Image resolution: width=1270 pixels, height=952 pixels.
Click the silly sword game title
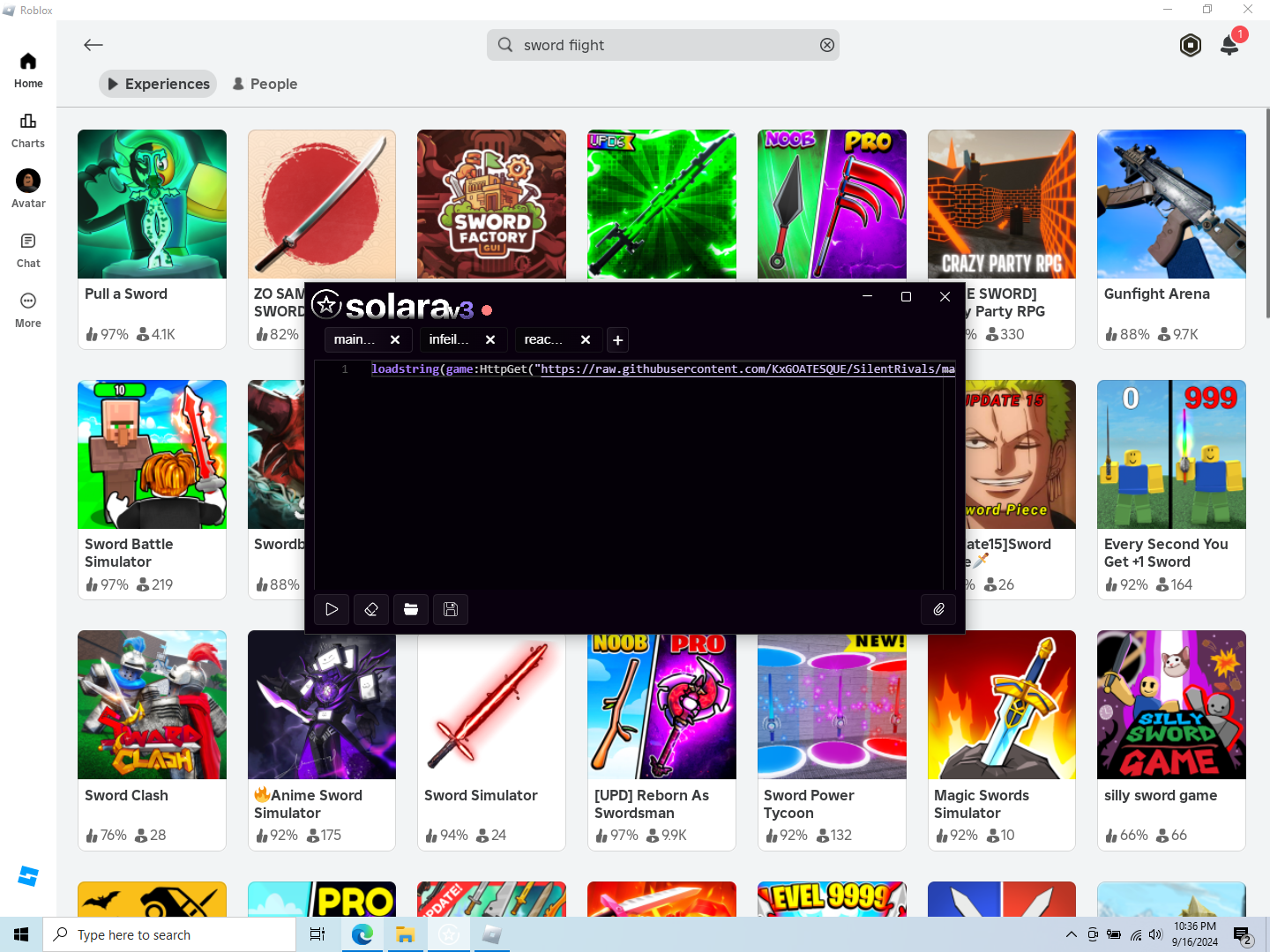(x=1161, y=795)
